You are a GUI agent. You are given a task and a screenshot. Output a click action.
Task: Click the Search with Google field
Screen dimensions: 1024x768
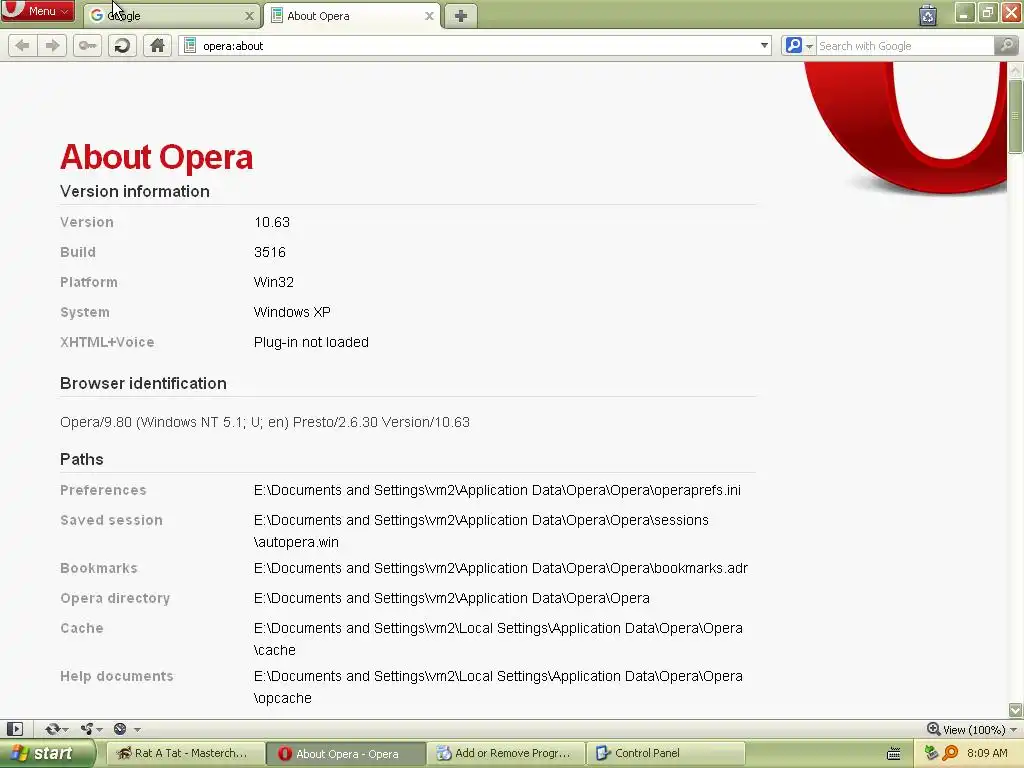[905, 46]
